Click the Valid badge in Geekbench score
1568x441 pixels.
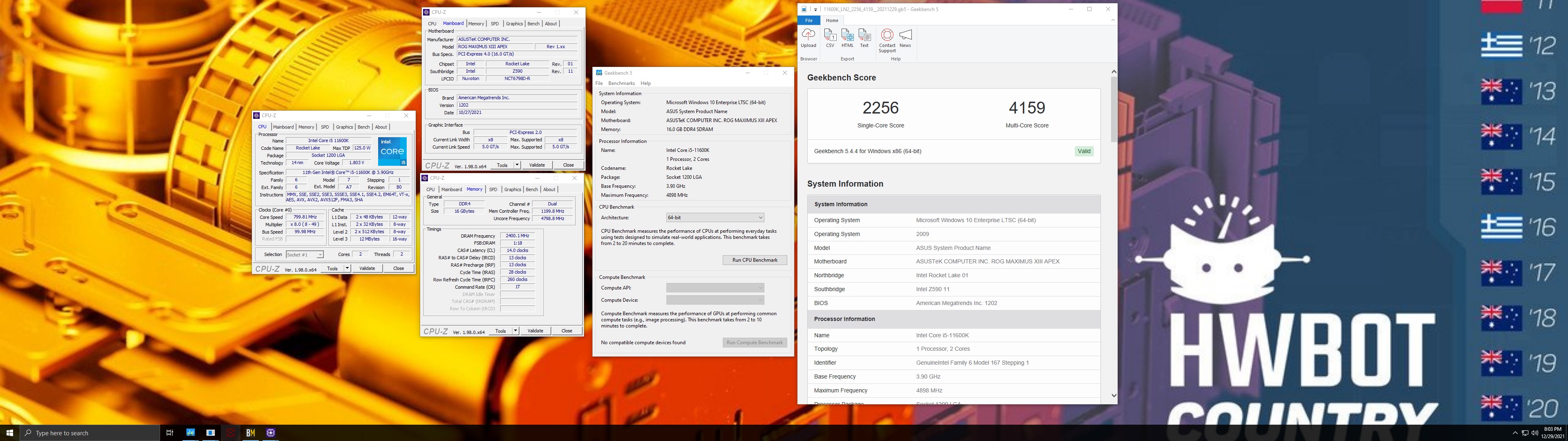pyautogui.click(x=1084, y=151)
